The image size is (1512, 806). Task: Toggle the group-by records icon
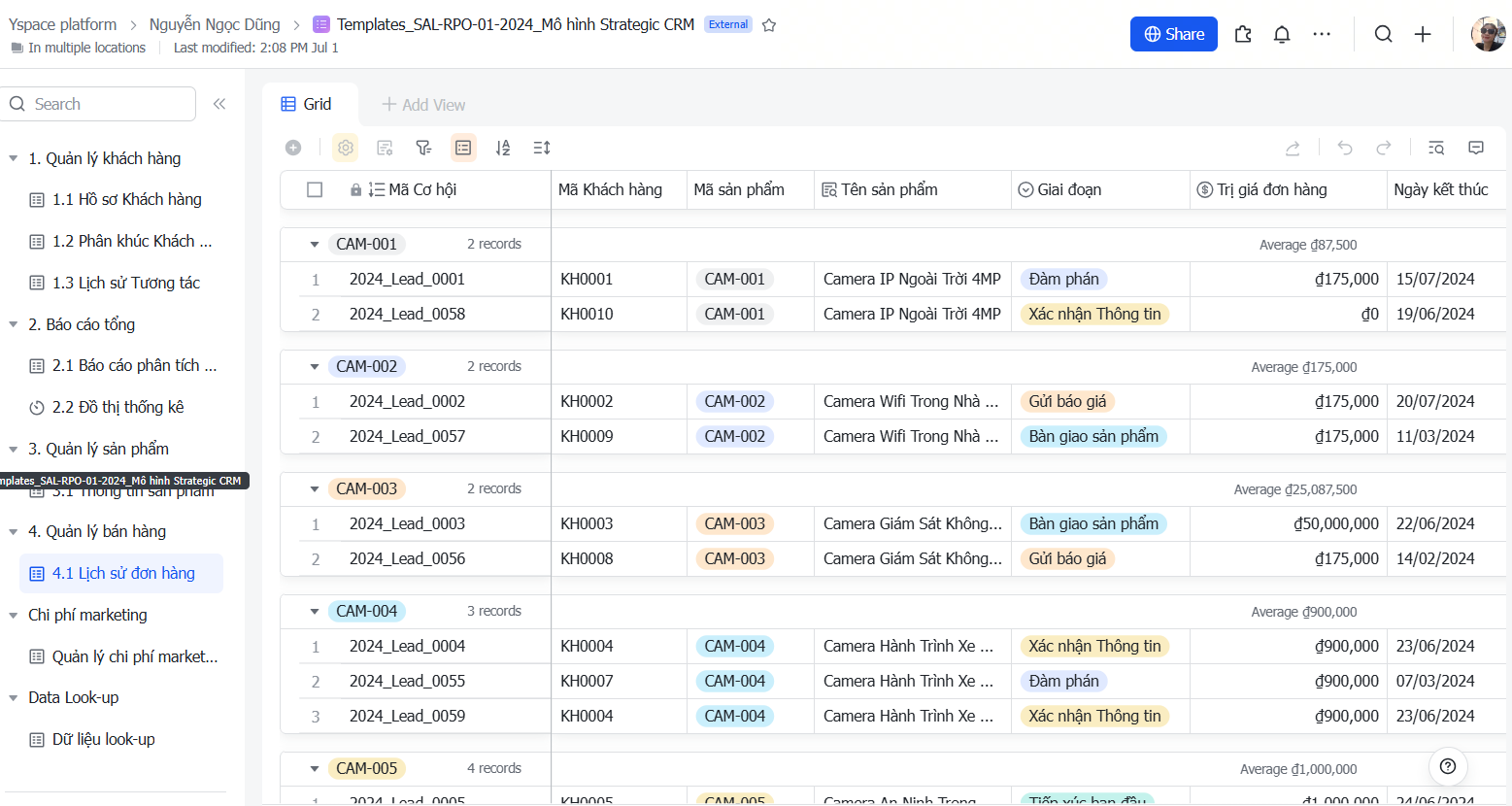[463, 148]
